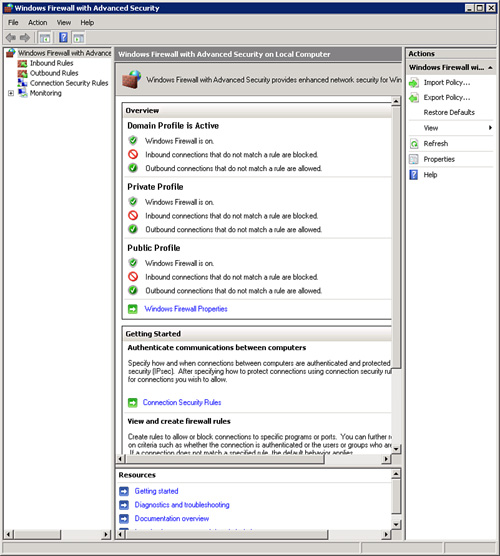Click the Import Policy green arrow icon

coord(413,83)
